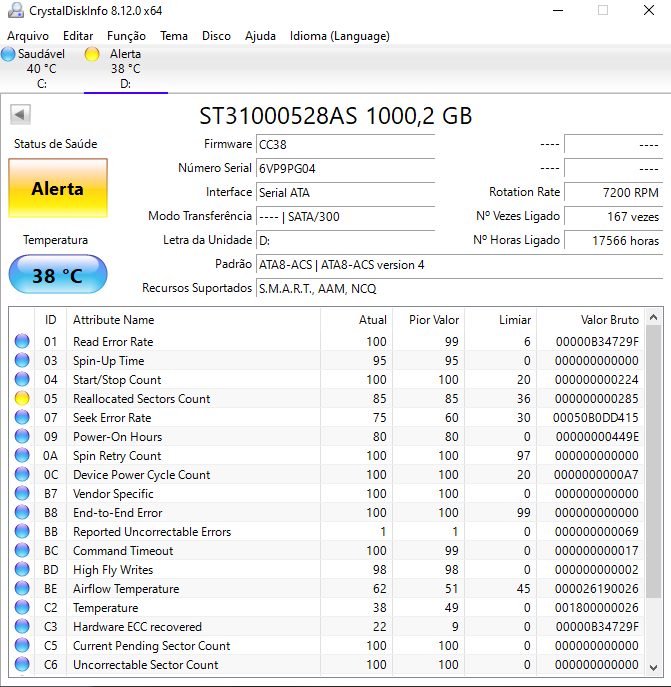Click the ATA8-ACS standard field
This screenshot has height=687, width=671.
459,265
